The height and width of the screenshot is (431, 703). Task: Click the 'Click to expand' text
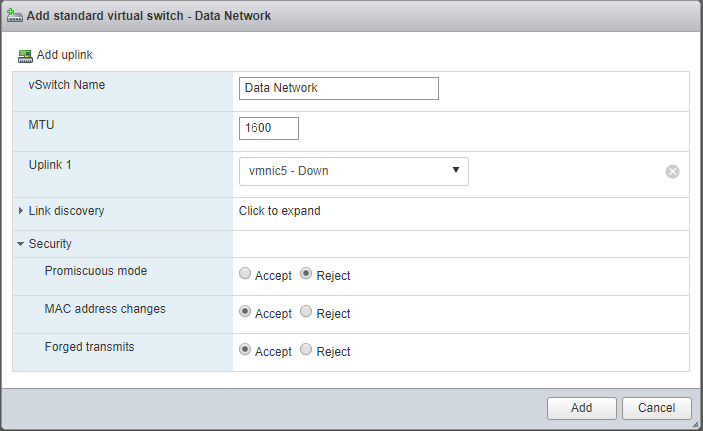point(279,211)
